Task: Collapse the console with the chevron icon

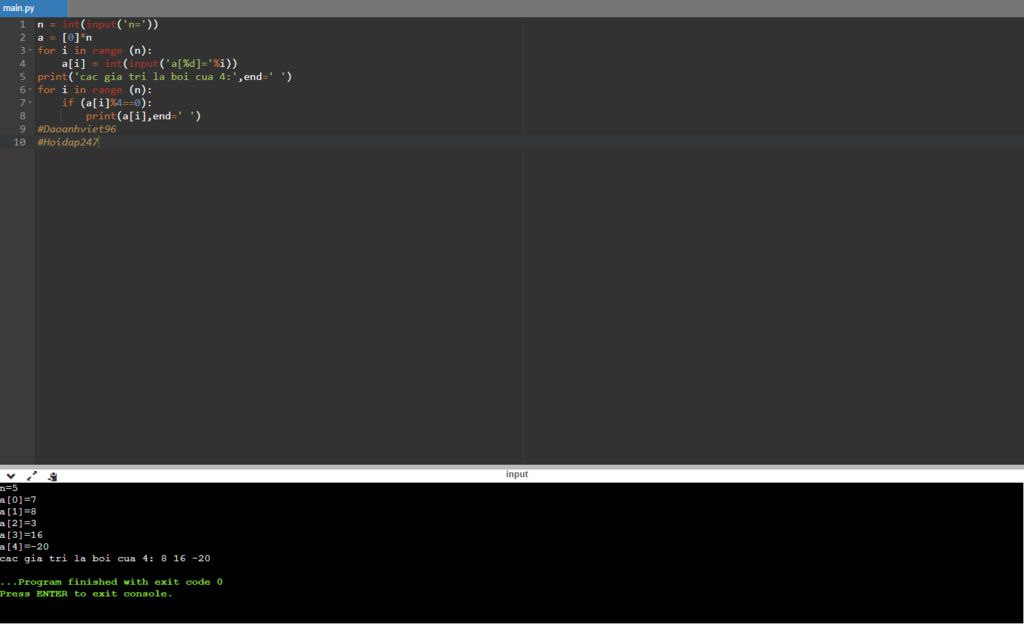Action: click(x=10, y=476)
